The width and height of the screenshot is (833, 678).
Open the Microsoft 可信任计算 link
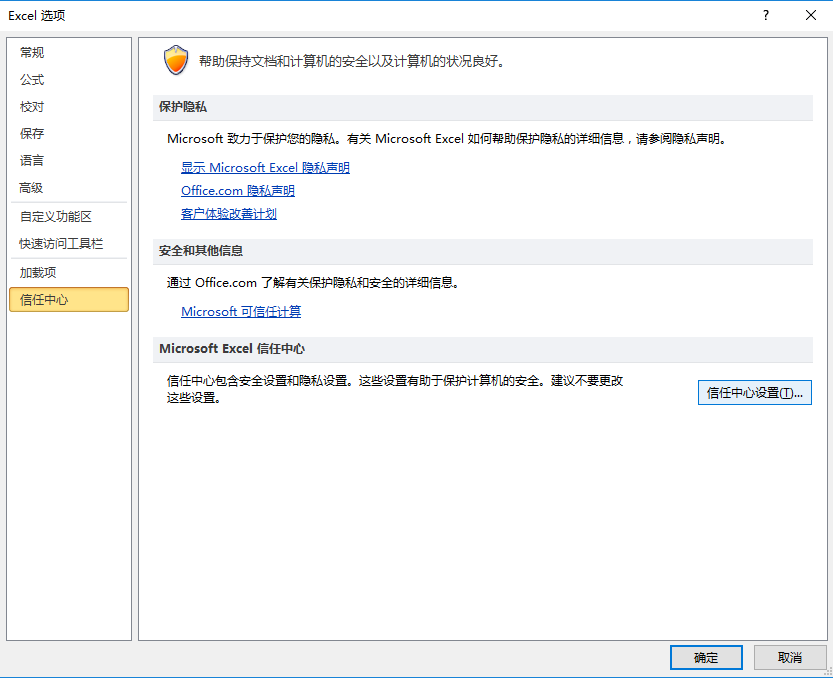click(x=241, y=312)
